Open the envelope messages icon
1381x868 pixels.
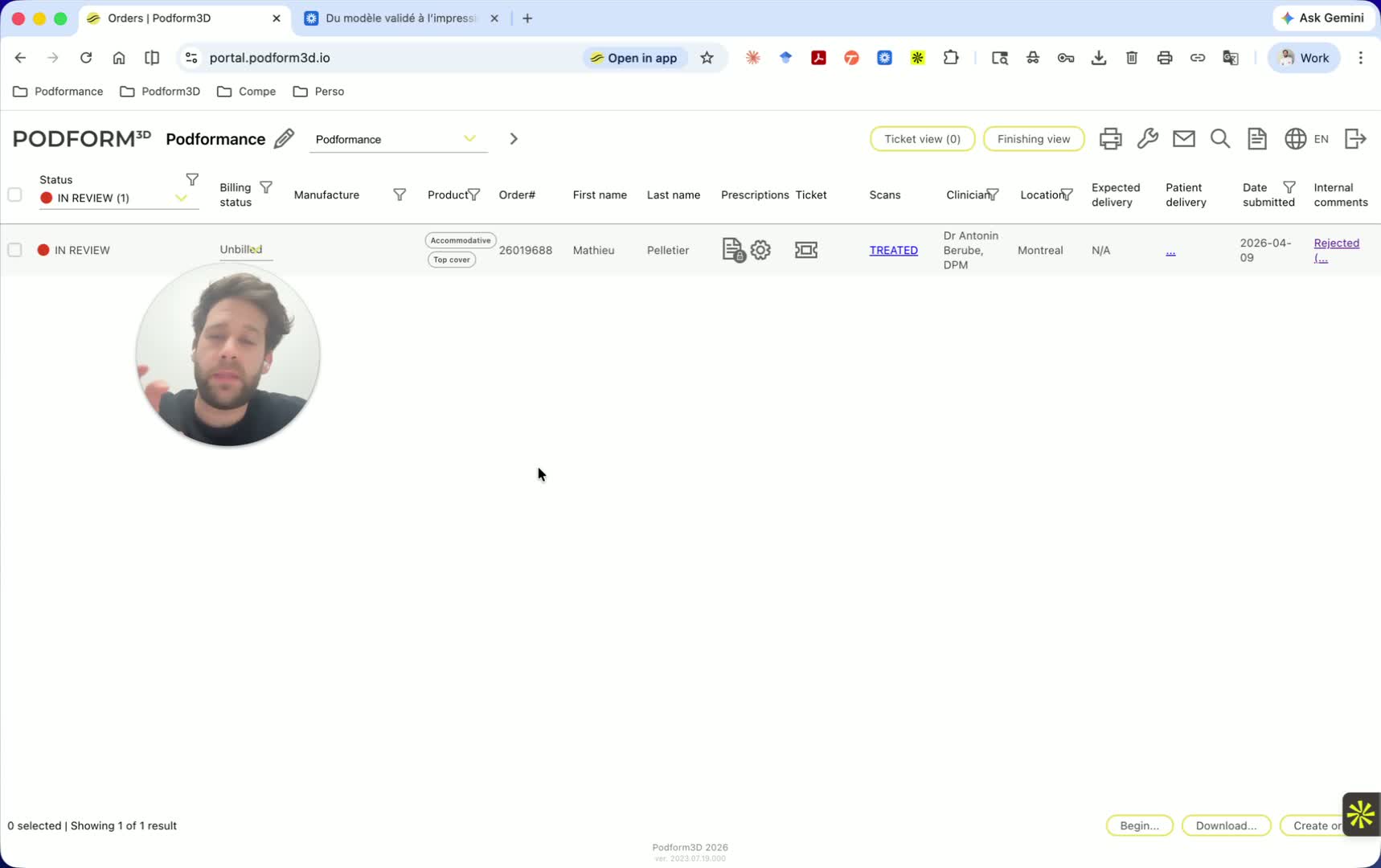[x=1184, y=139]
